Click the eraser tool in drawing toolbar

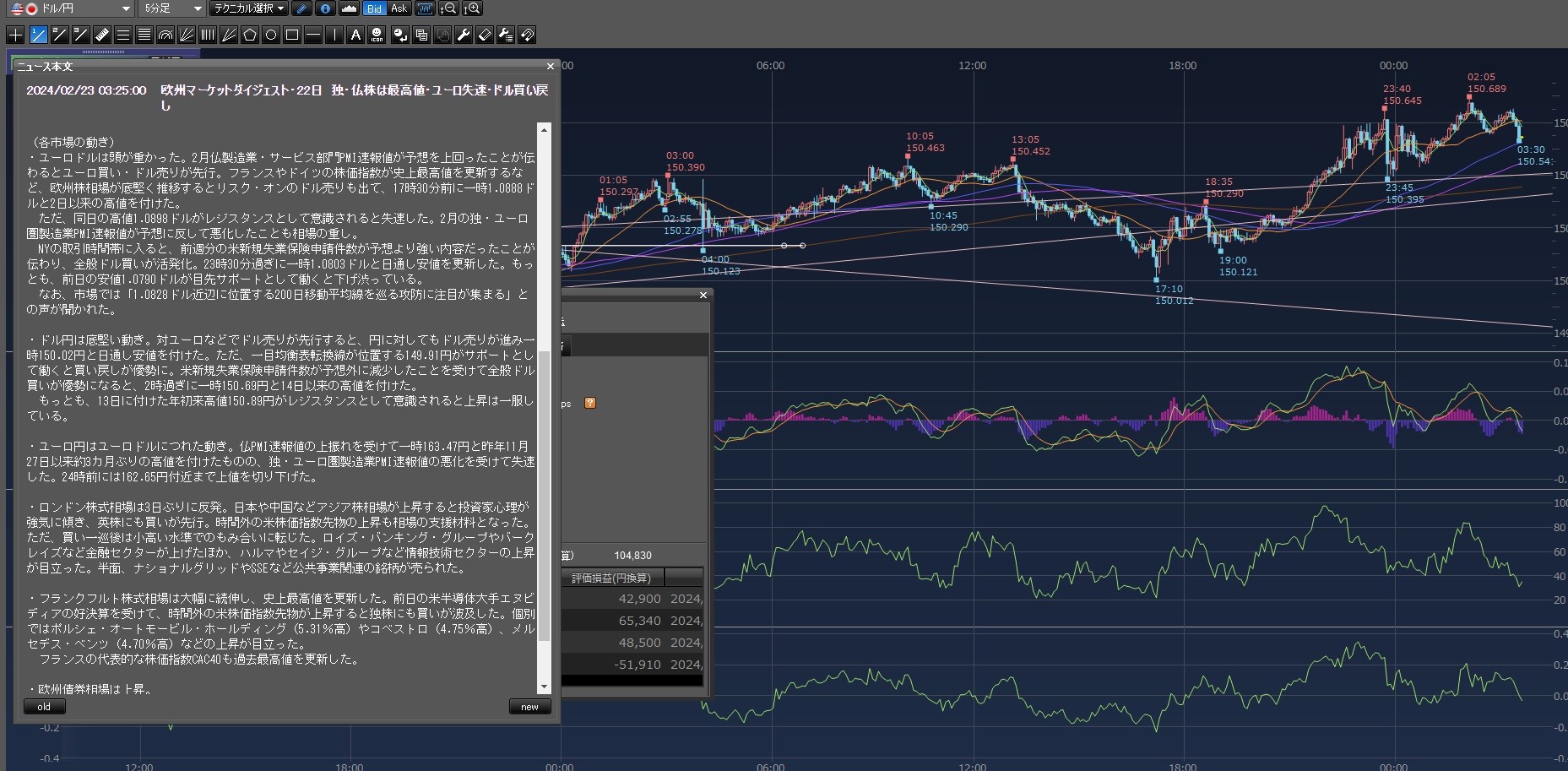coord(485,35)
